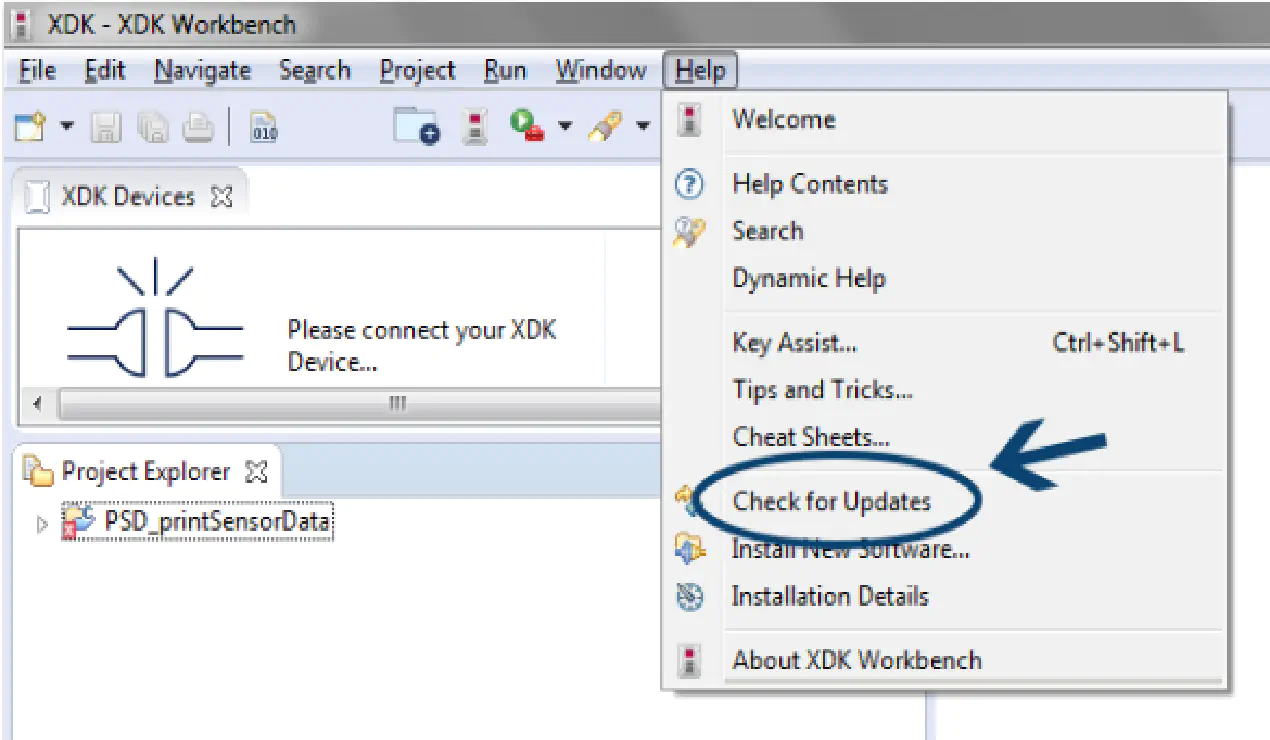The width and height of the screenshot is (1270, 740).
Task: Click the New wizard toolbar icon
Action: [x=31, y=127]
